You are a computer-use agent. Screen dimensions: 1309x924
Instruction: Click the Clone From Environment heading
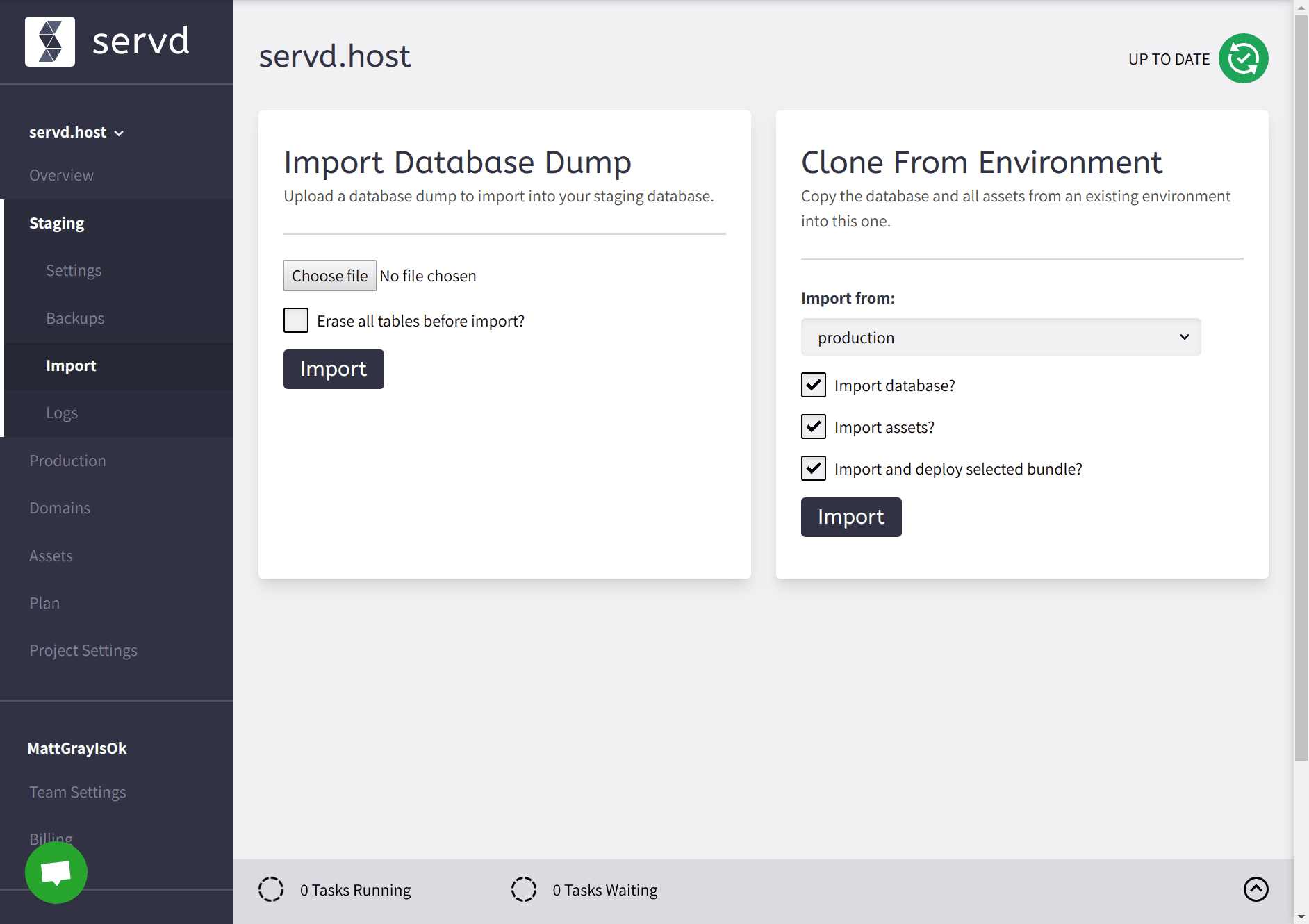[x=981, y=163]
